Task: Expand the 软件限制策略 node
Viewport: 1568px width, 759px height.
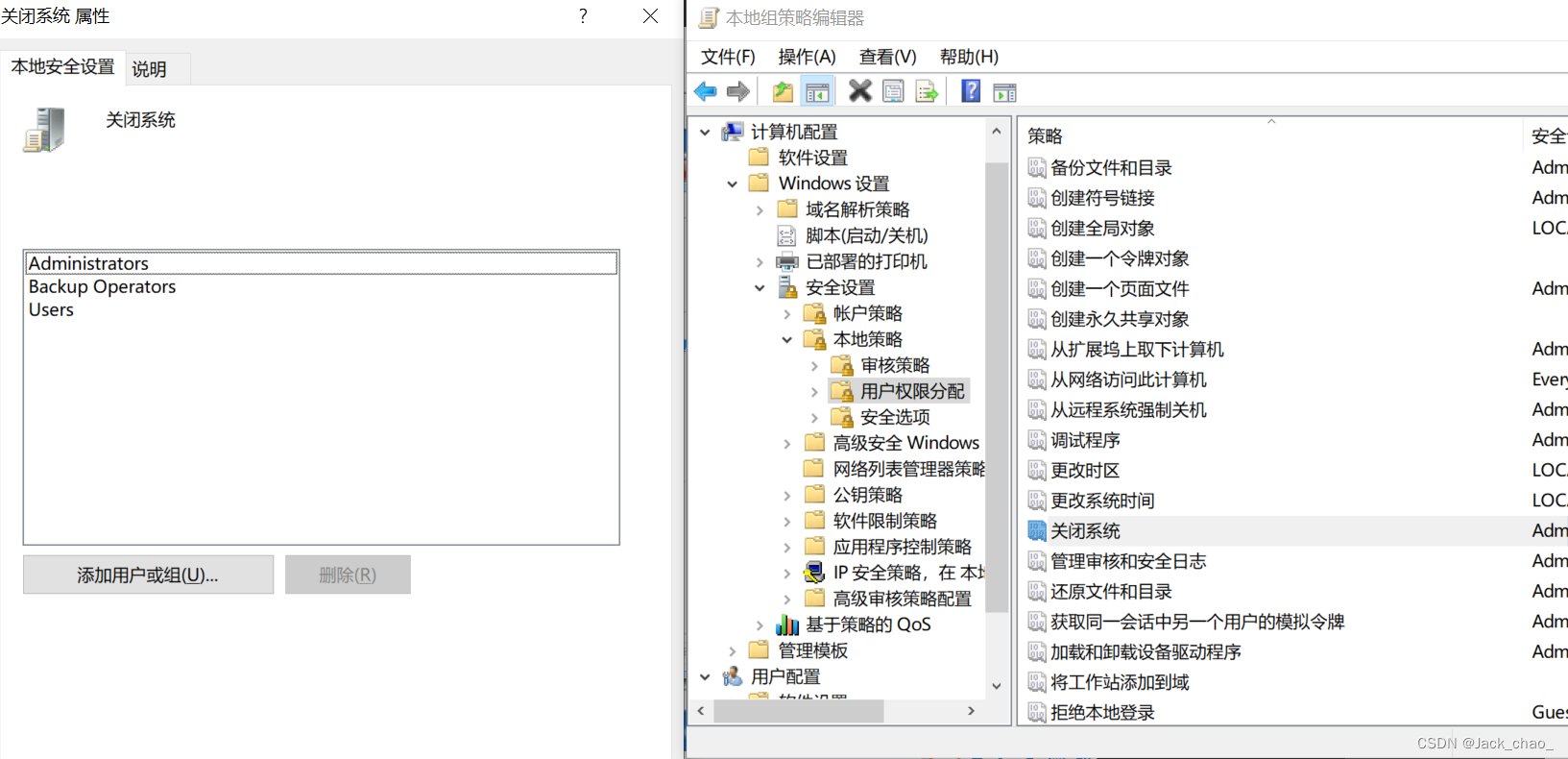Action: [x=787, y=521]
